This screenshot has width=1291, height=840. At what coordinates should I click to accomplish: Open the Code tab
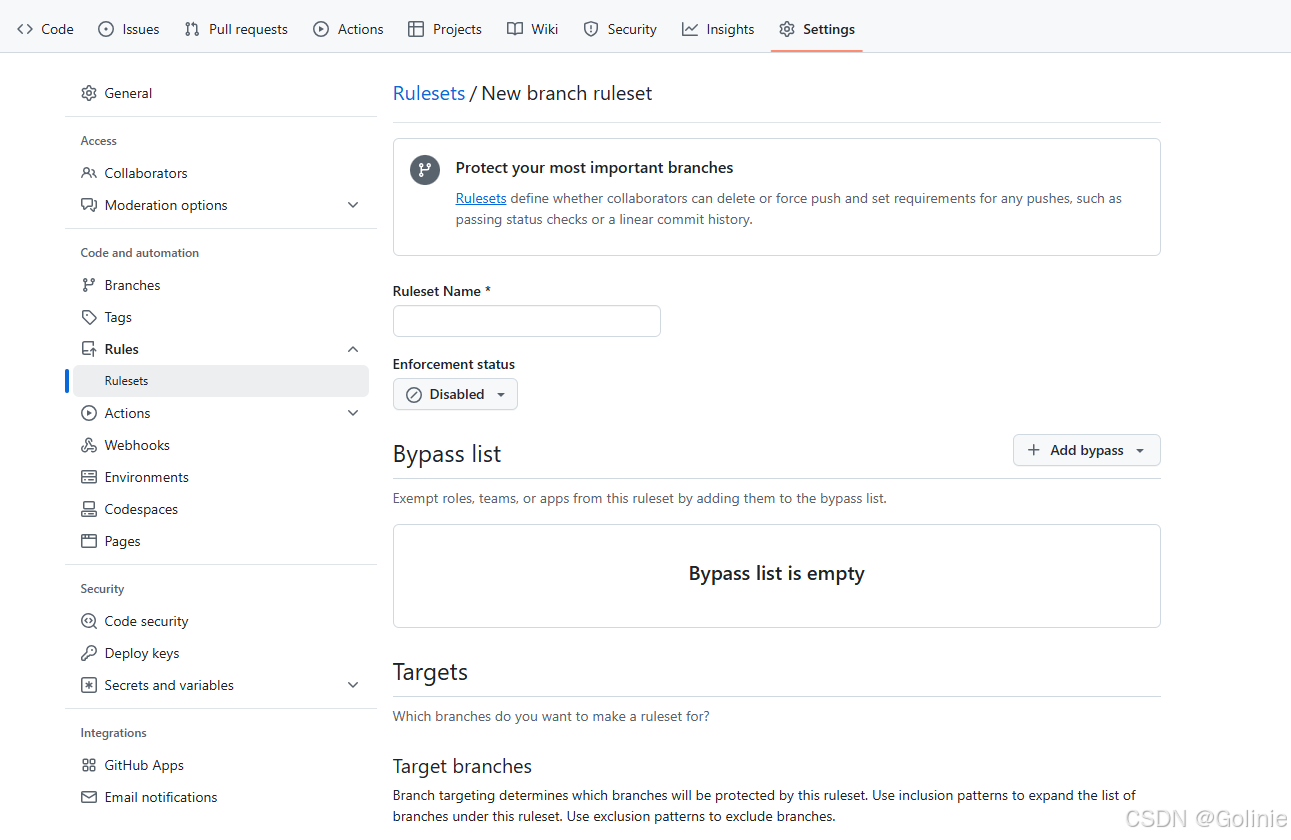coord(45,29)
